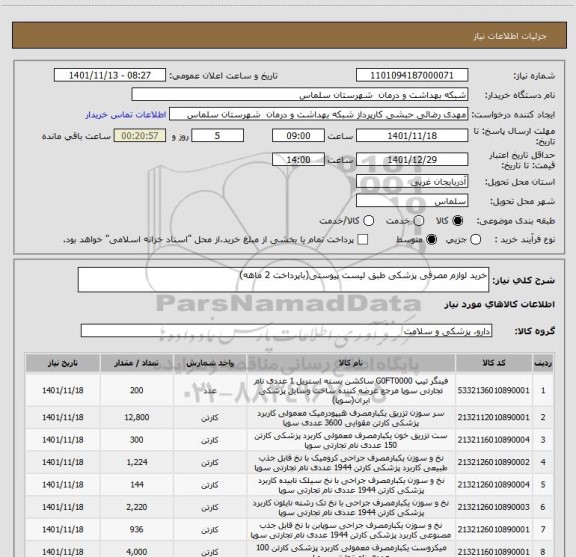Viewport: 576px width, 557px height.
Task: Click the province field آذربایجان غربی
Action: point(412,182)
